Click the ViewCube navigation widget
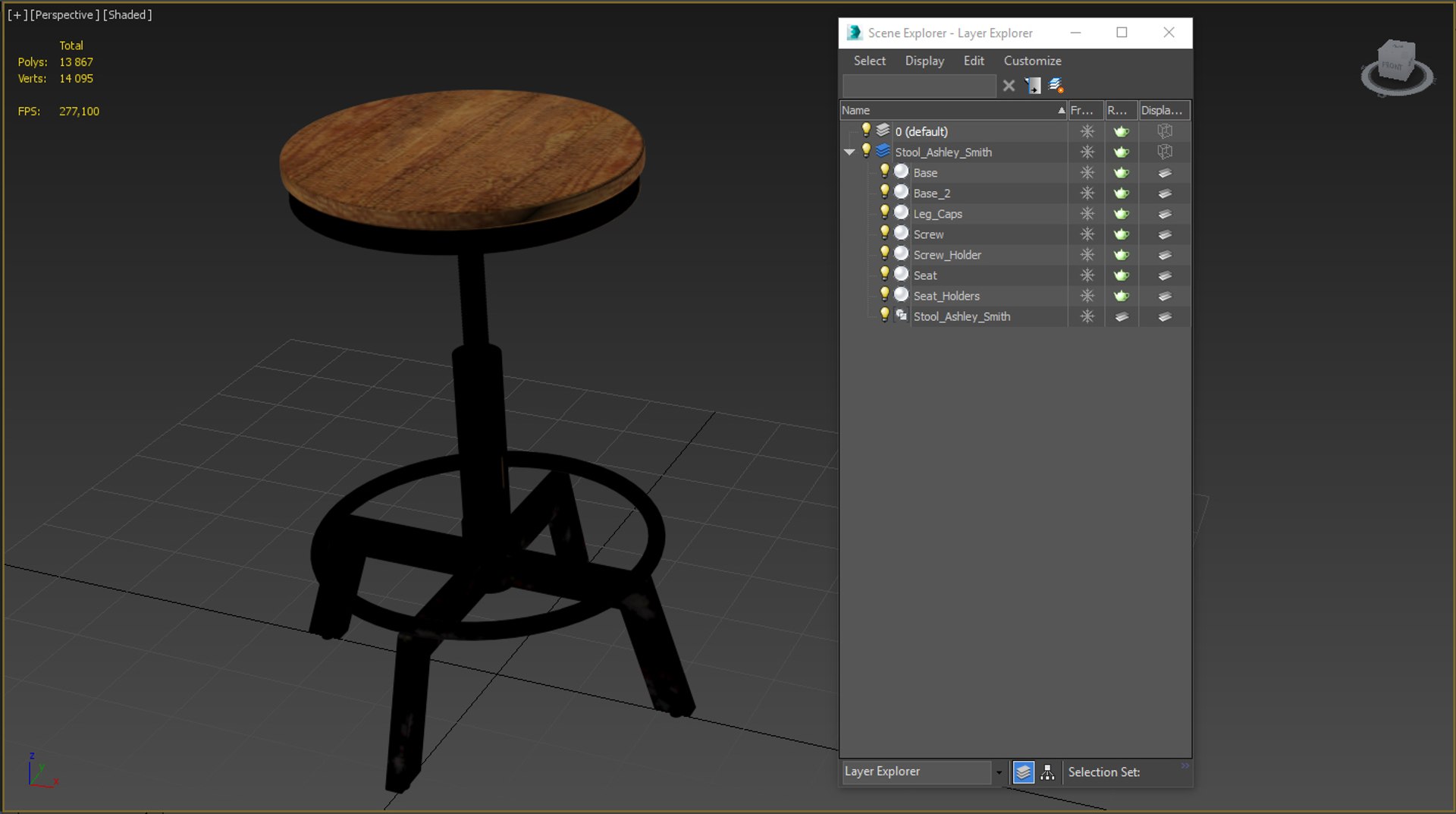The image size is (1456, 814). pyautogui.click(x=1397, y=68)
